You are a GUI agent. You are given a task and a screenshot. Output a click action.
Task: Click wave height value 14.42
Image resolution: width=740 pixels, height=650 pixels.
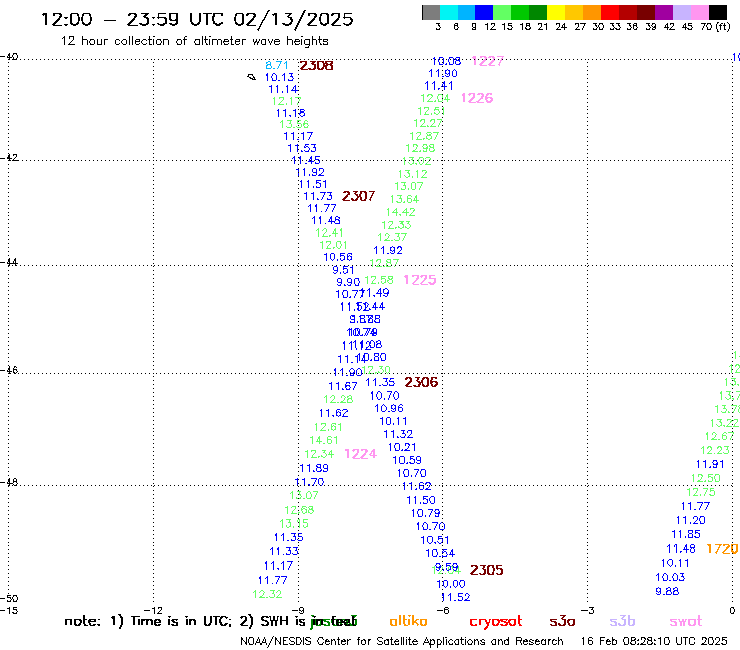coord(401,212)
